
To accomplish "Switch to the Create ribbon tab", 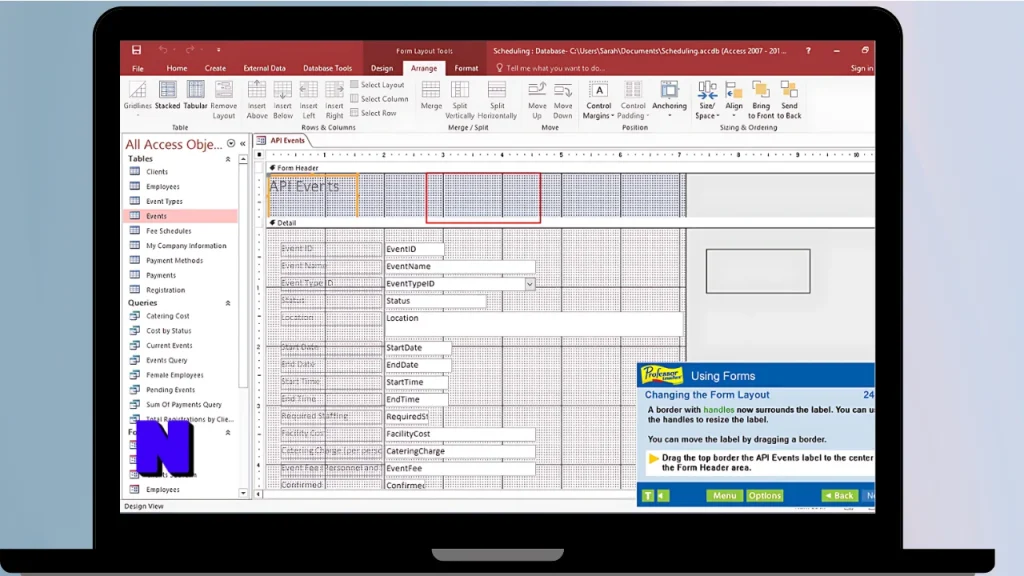I will click(x=215, y=68).
